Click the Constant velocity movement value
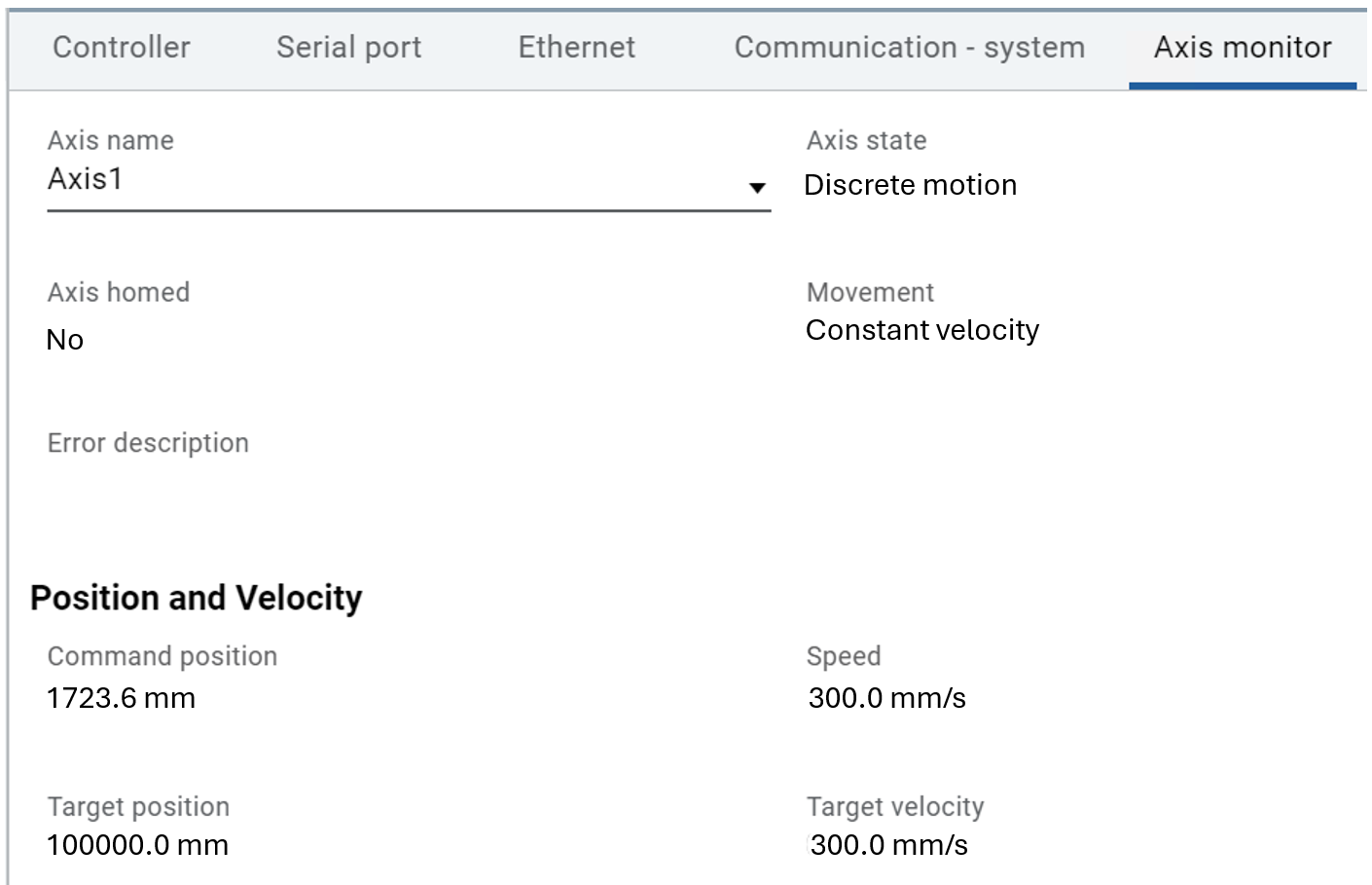 [x=921, y=330]
